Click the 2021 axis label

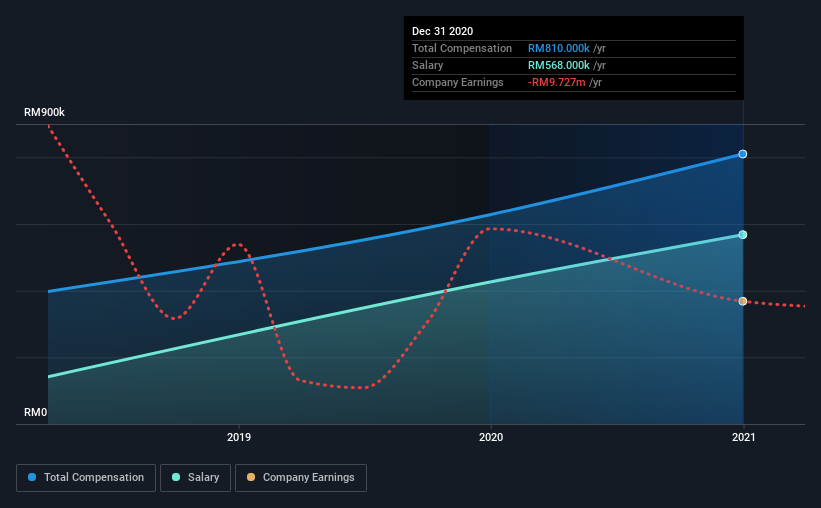click(x=744, y=437)
